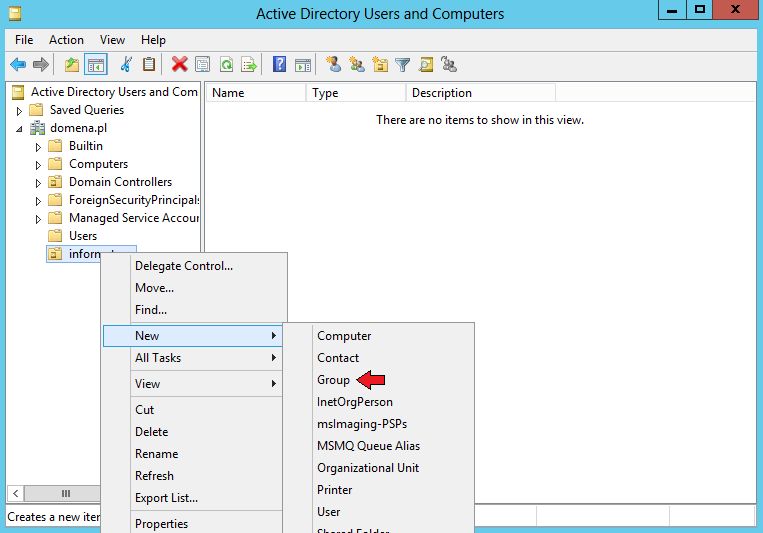Click the Export List toolbar icon
This screenshot has height=533, width=763.
[x=249, y=64]
